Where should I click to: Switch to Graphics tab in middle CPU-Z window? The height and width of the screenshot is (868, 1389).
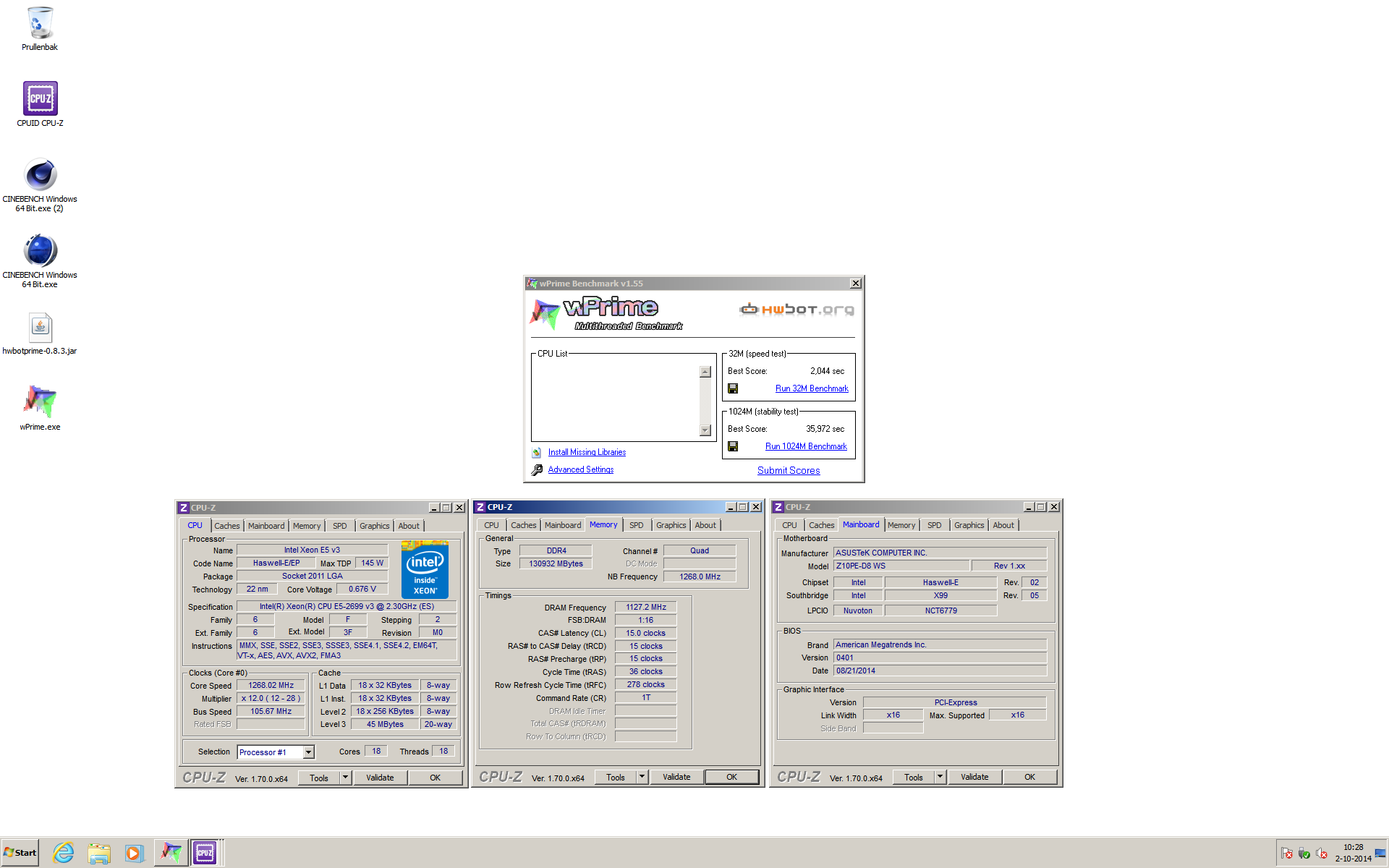pyautogui.click(x=671, y=525)
